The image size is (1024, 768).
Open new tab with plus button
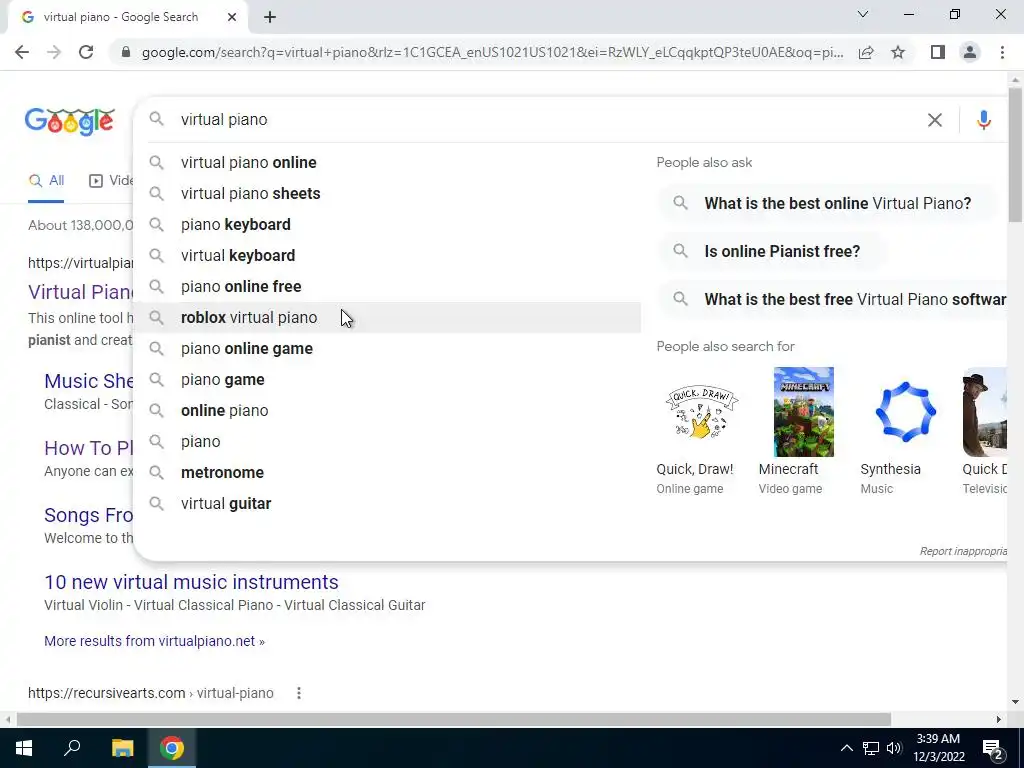coord(270,18)
